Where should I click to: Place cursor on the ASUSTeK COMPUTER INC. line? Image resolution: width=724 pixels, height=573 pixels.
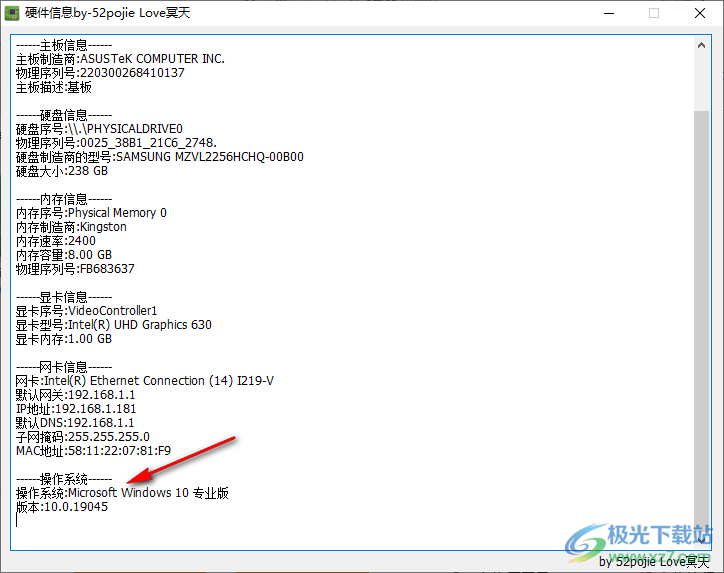[120, 58]
